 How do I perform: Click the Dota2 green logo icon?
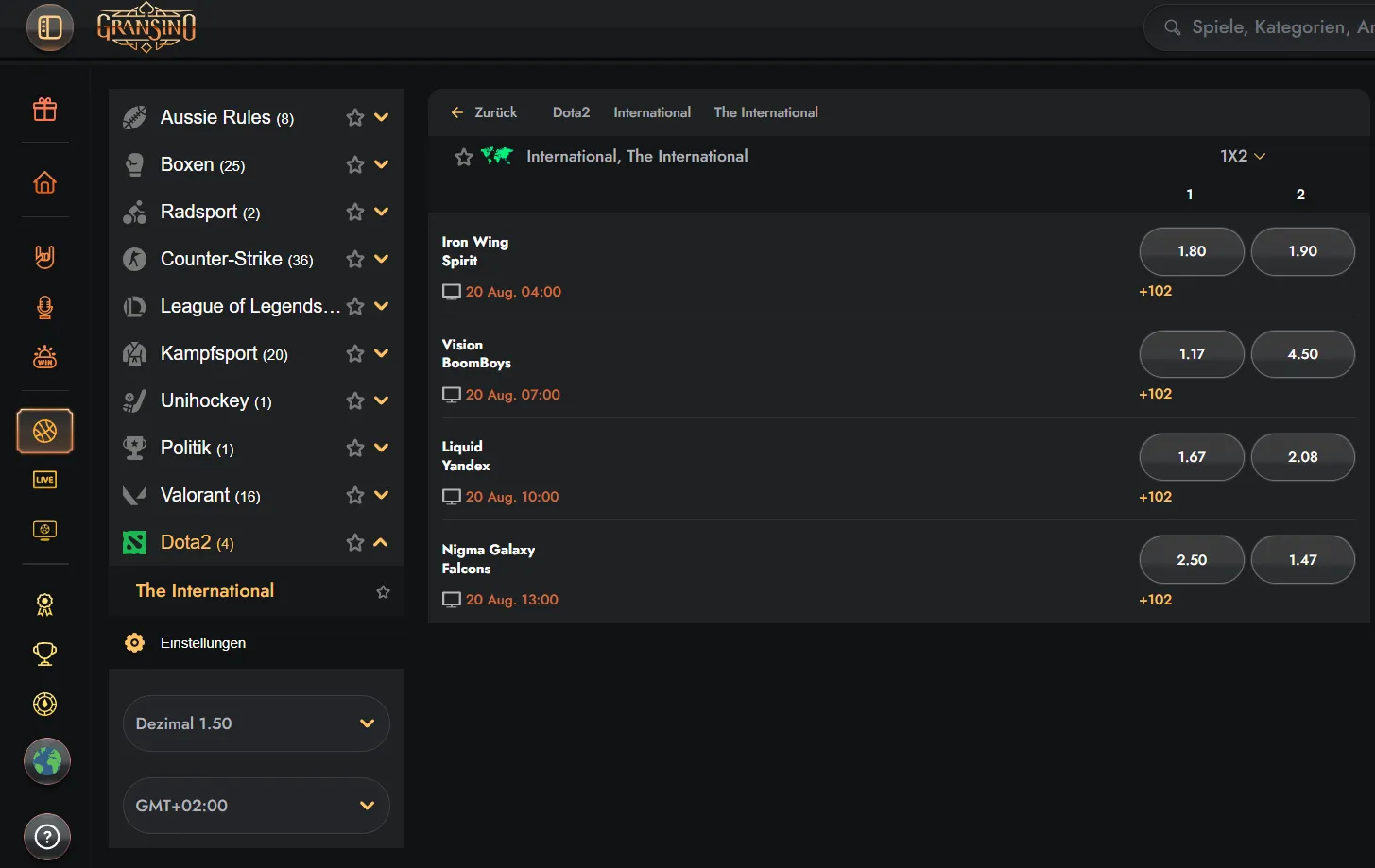(x=135, y=542)
